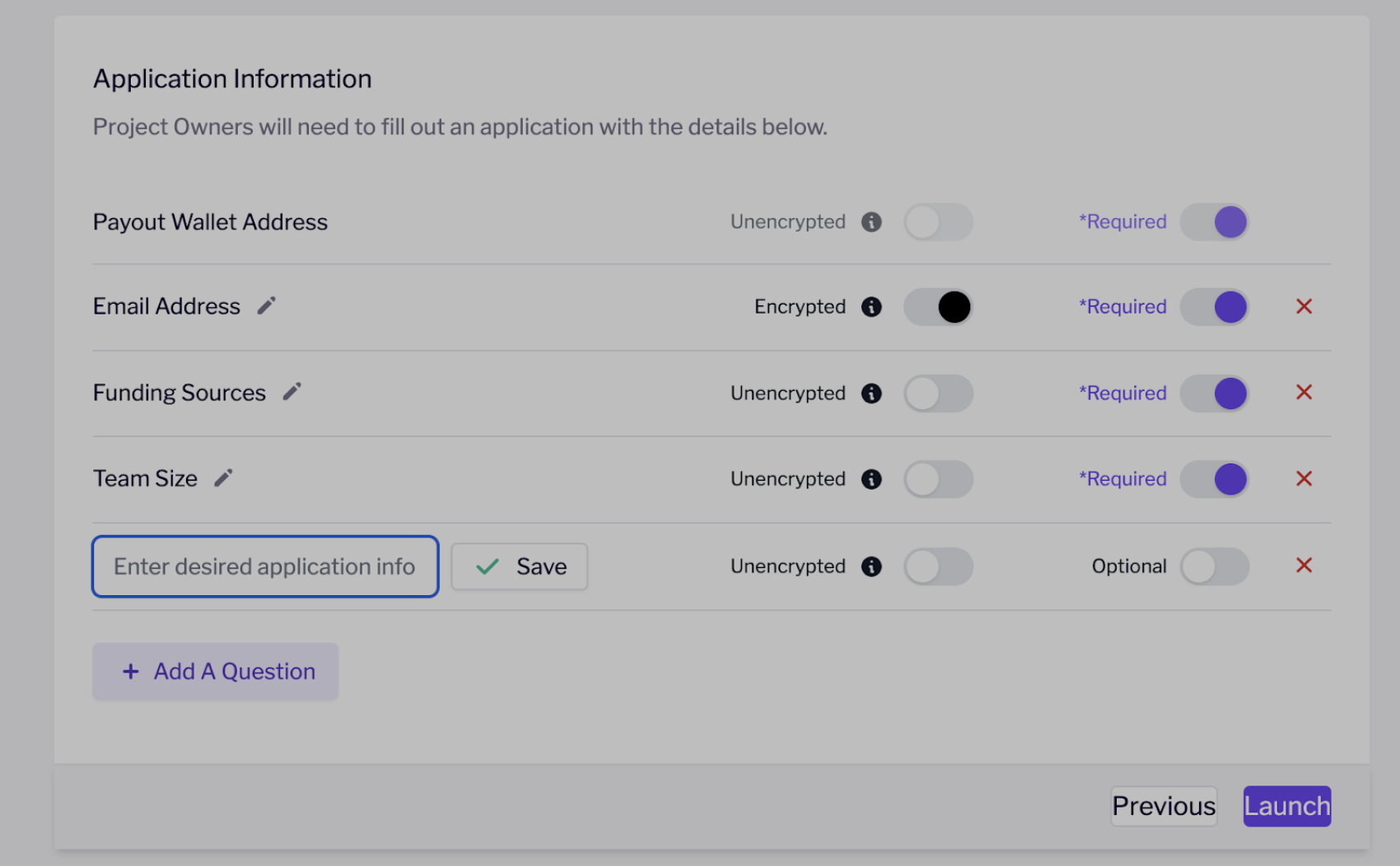
Task: Click info icon in new question row
Action: pos(871,566)
